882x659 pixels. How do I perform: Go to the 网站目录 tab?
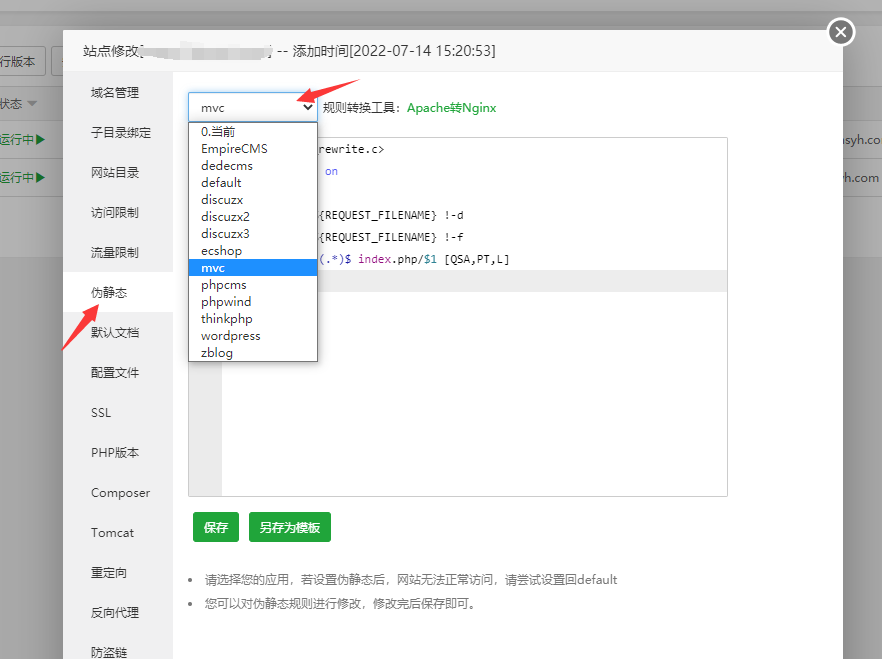pos(115,173)
